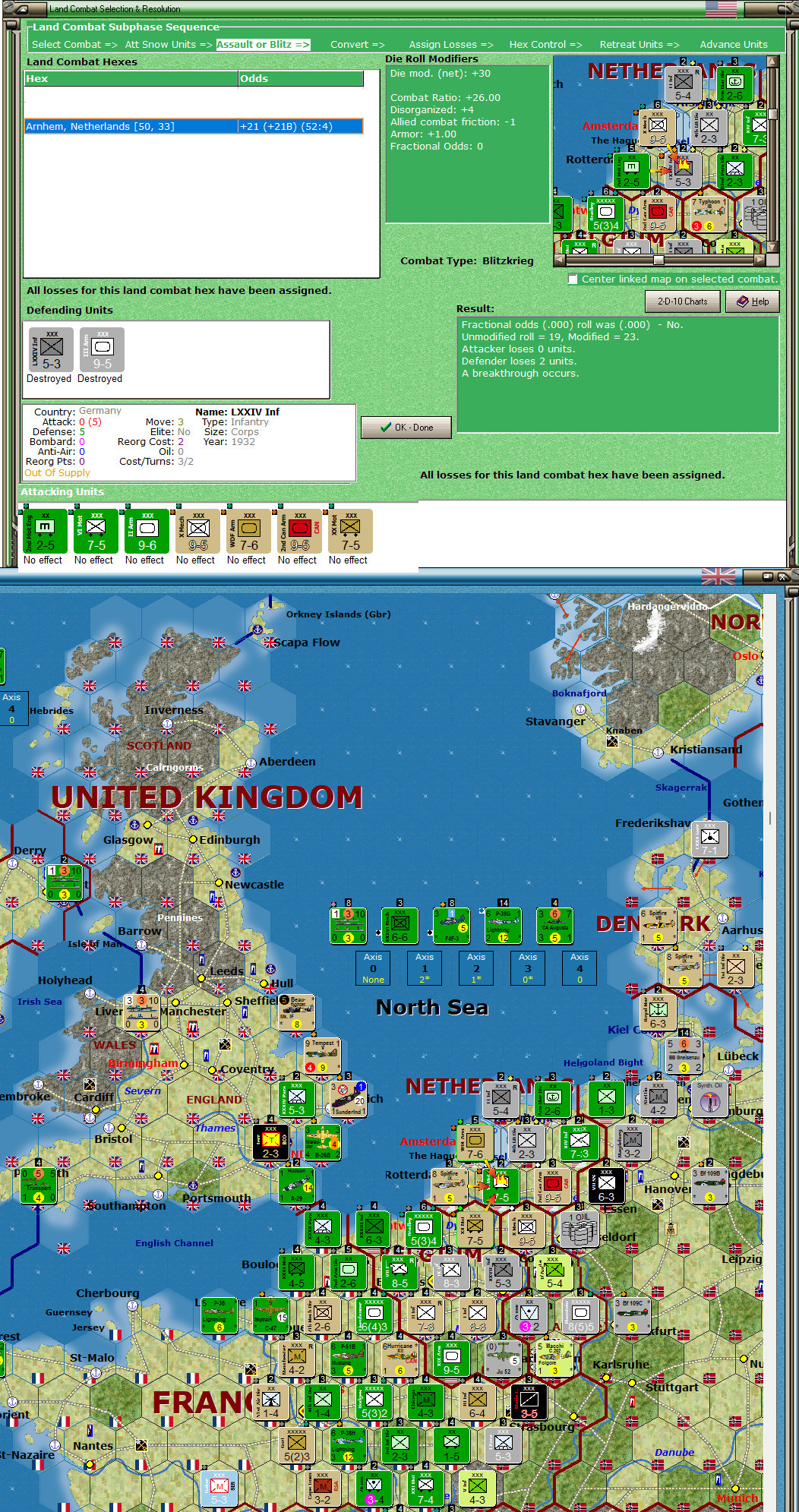The width and height of the screenshot is (799, 1512).
Task: Open Assault or Blitz subphase
Action: pyautogui.click(x=263, y=44)
